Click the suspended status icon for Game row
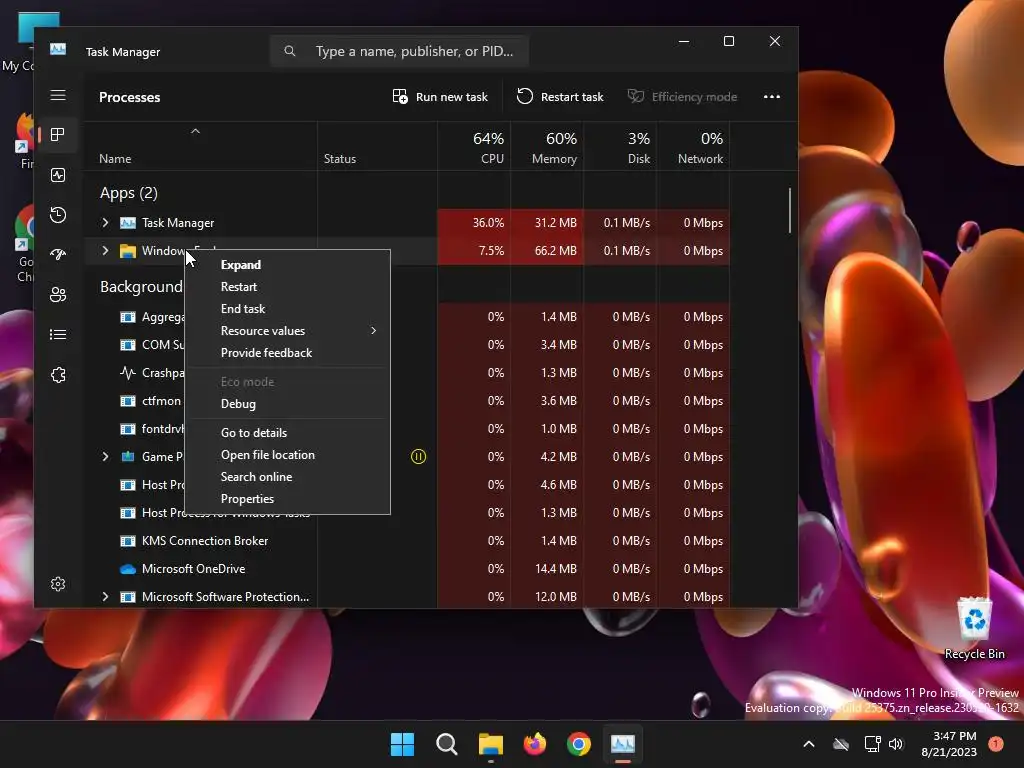This screenshot has height=768, width=1024. click(419, 456)
